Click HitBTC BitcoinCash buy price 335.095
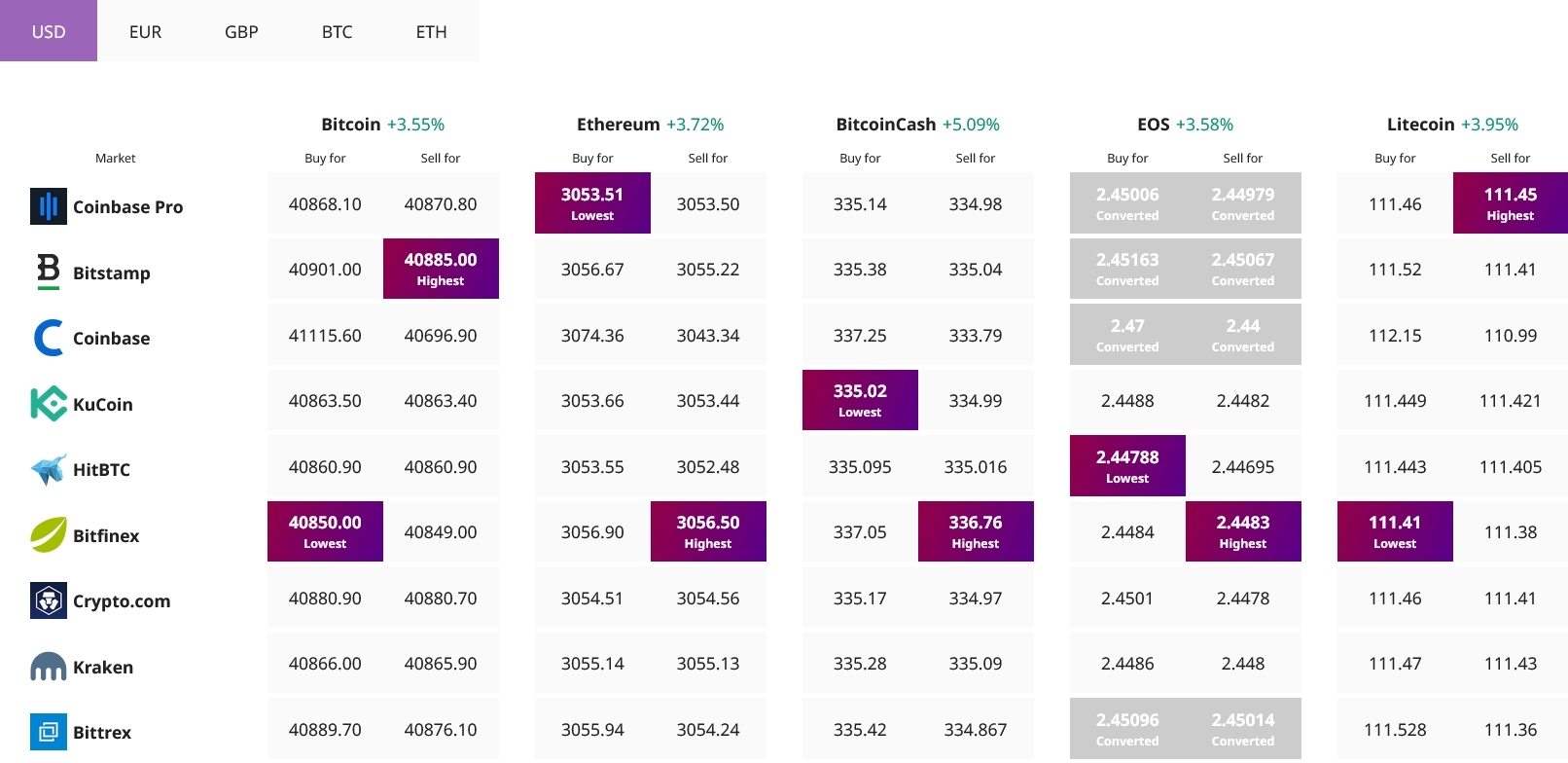This screenshot has height=763, width=1568. (x=860, y=467)
